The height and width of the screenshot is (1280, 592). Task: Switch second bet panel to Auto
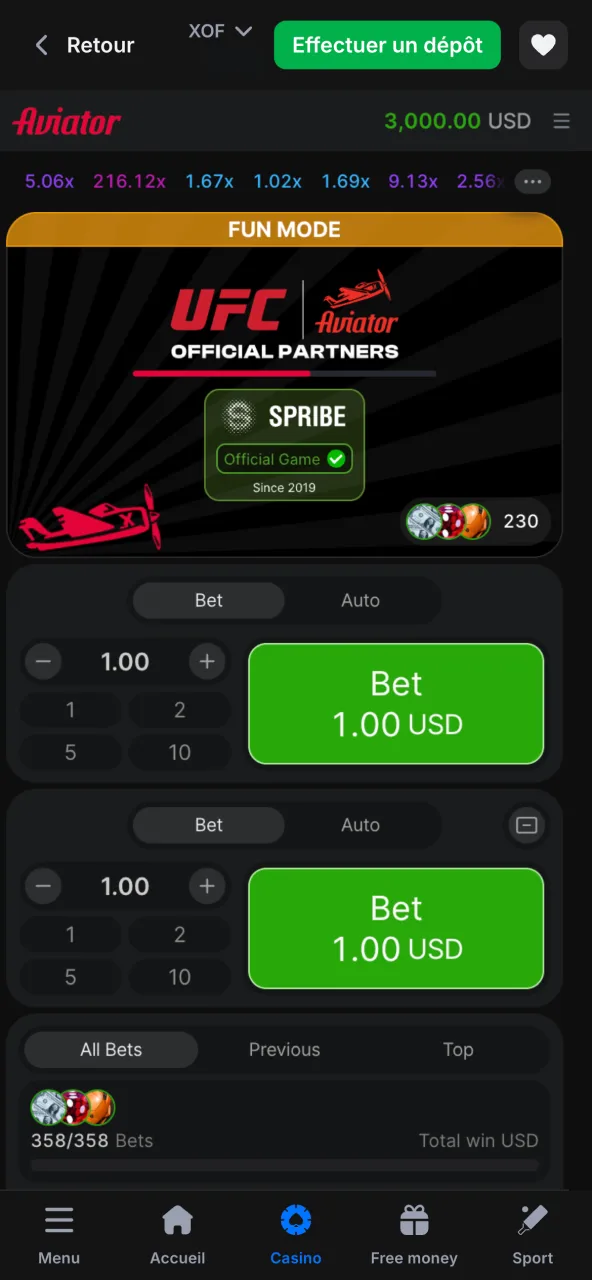[361, 825]
